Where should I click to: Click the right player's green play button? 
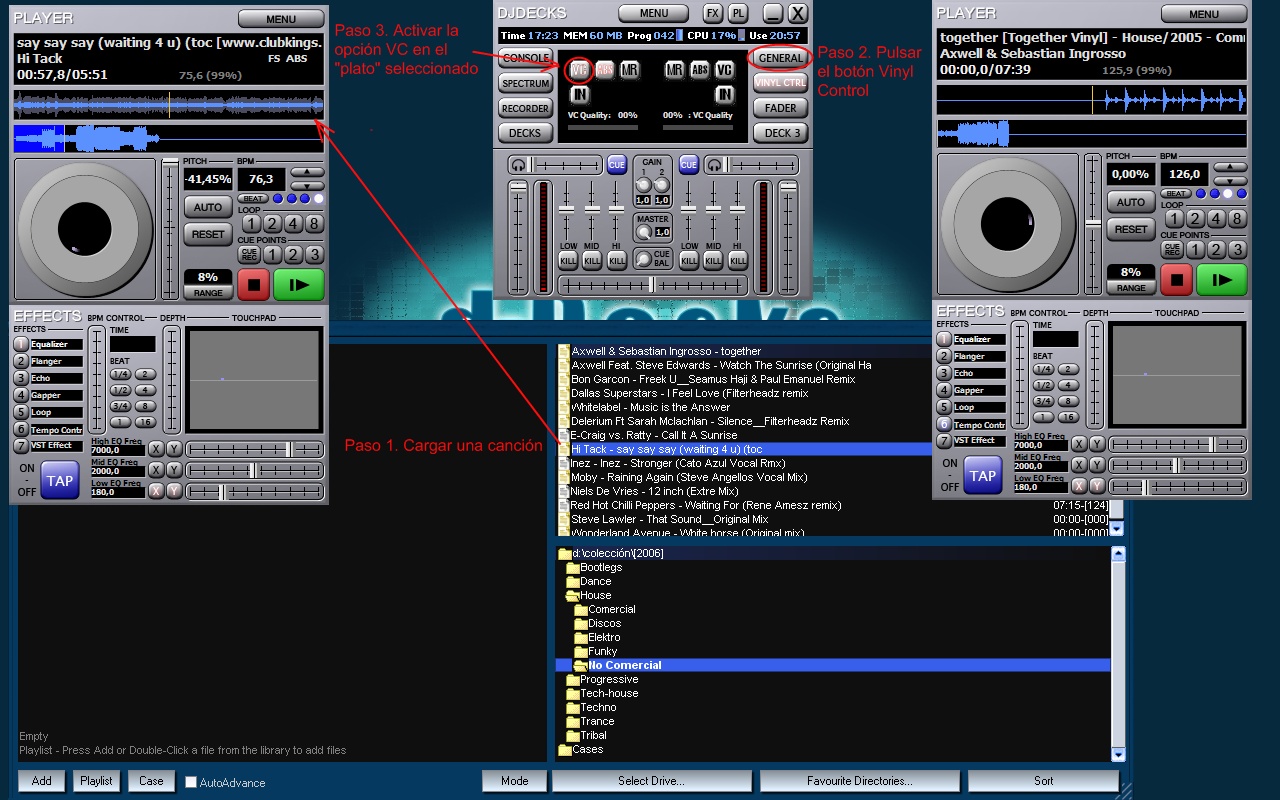[1222, 279]
